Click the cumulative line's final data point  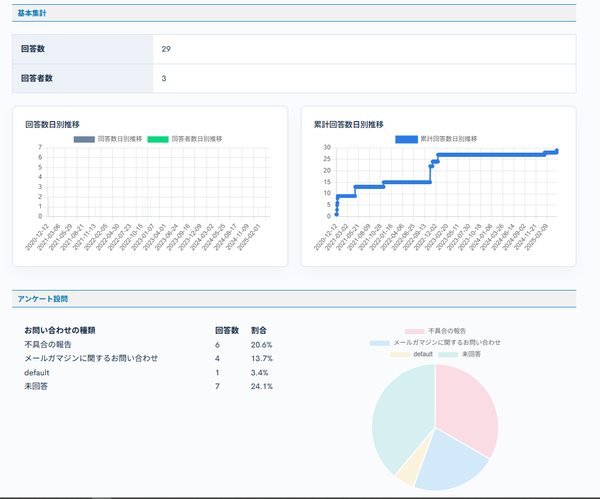click(557, 150)
